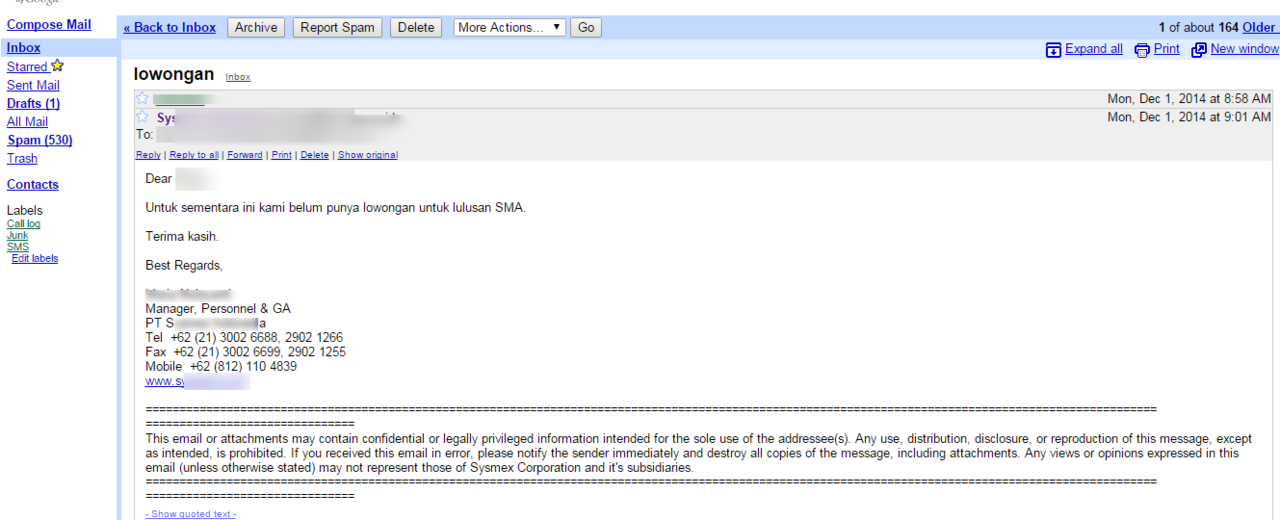Expand the first collapsed message header
This screenshot has height=520, width=1280.
[640, 99]
